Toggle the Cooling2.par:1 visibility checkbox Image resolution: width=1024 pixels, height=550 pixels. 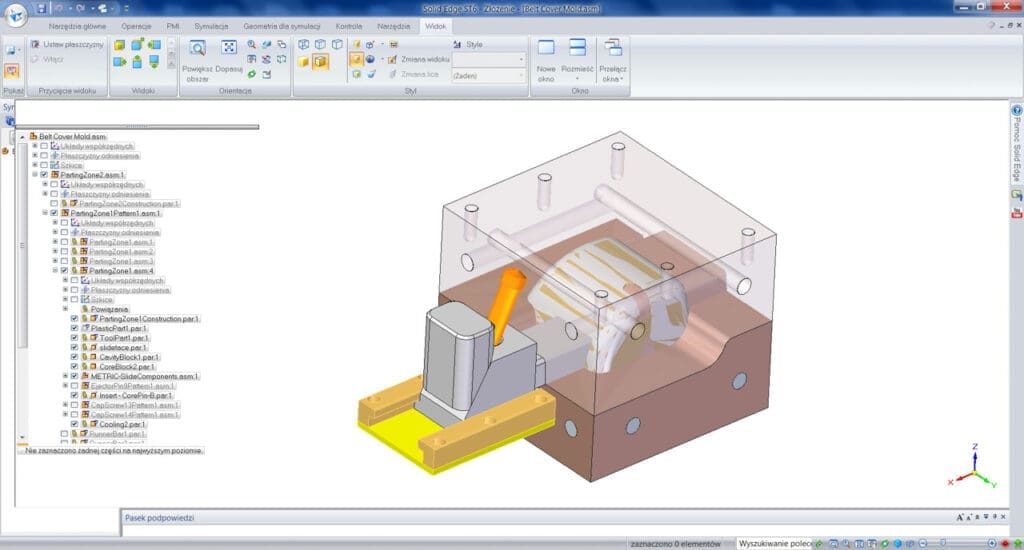click(x=75, y=424)
